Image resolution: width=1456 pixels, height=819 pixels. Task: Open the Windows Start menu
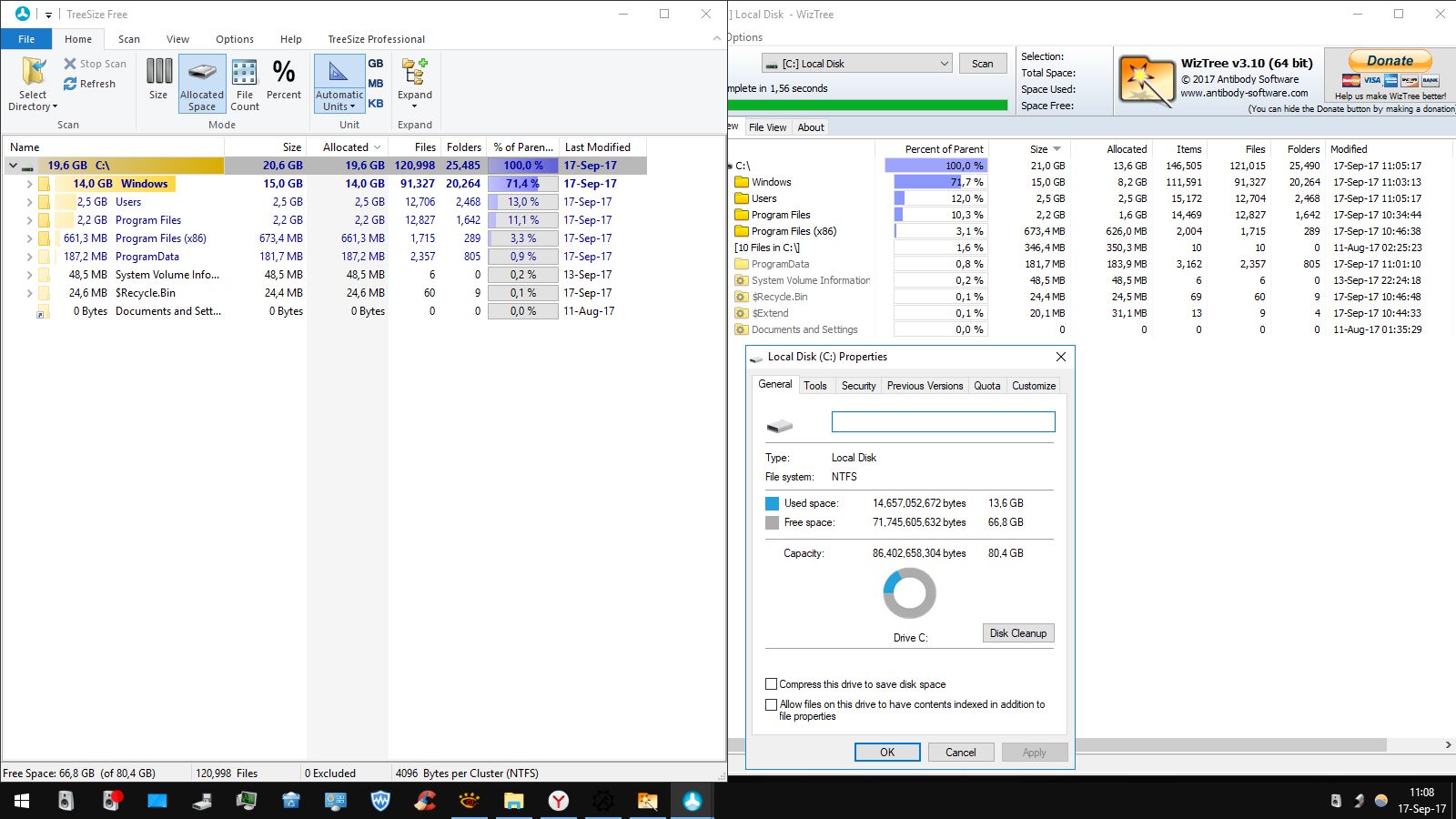[22, 801]
